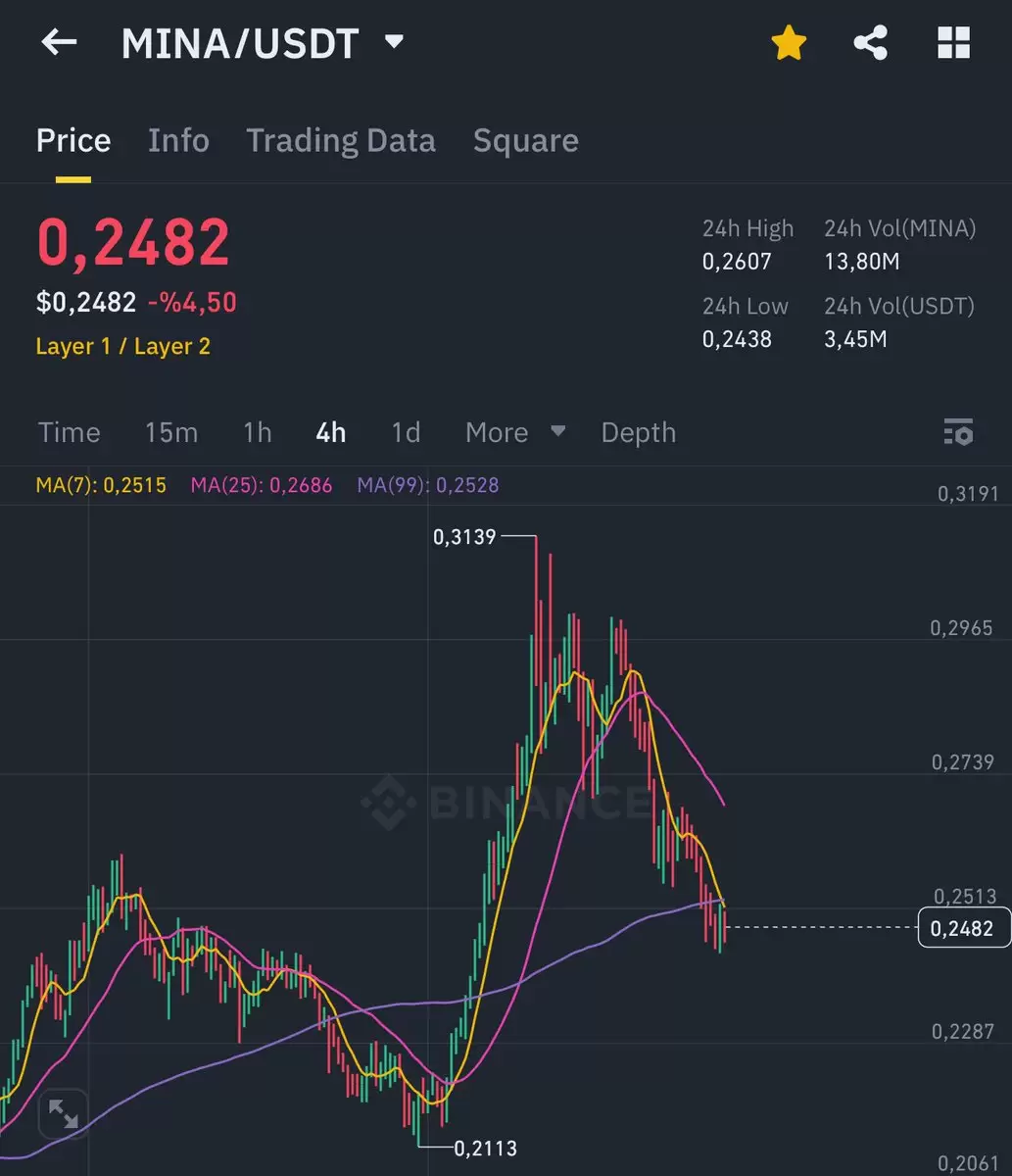Tap the 0,2739 price axis label

964,762
